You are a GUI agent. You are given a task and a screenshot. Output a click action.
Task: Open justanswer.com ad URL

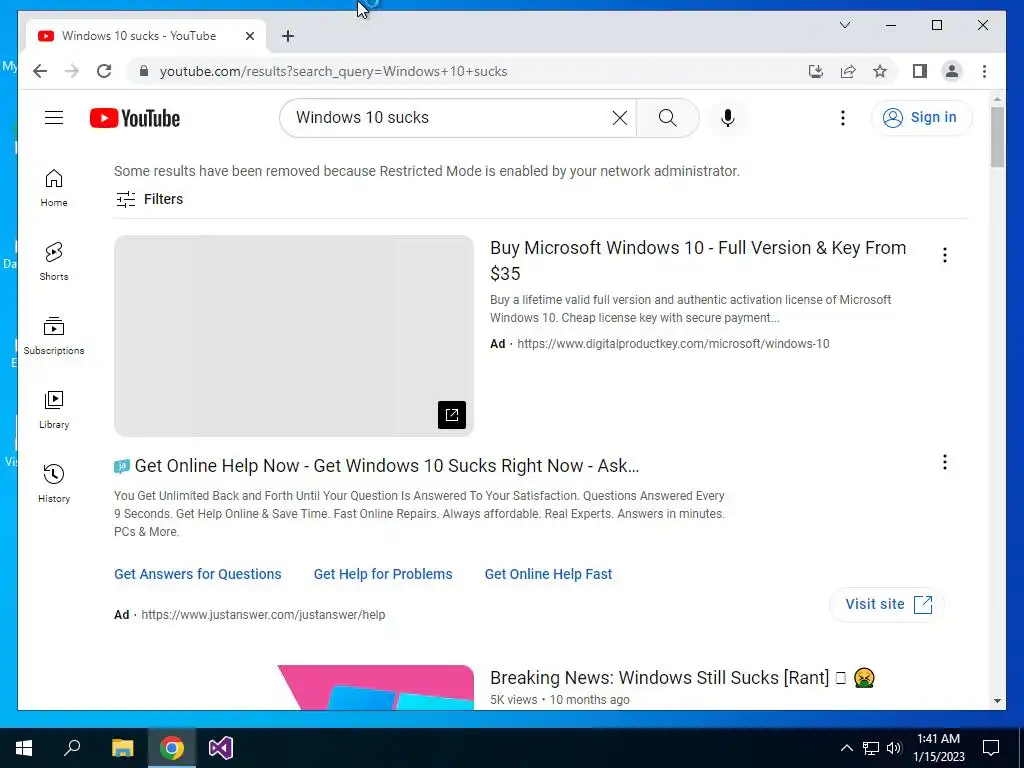click(x=263, y=615)
